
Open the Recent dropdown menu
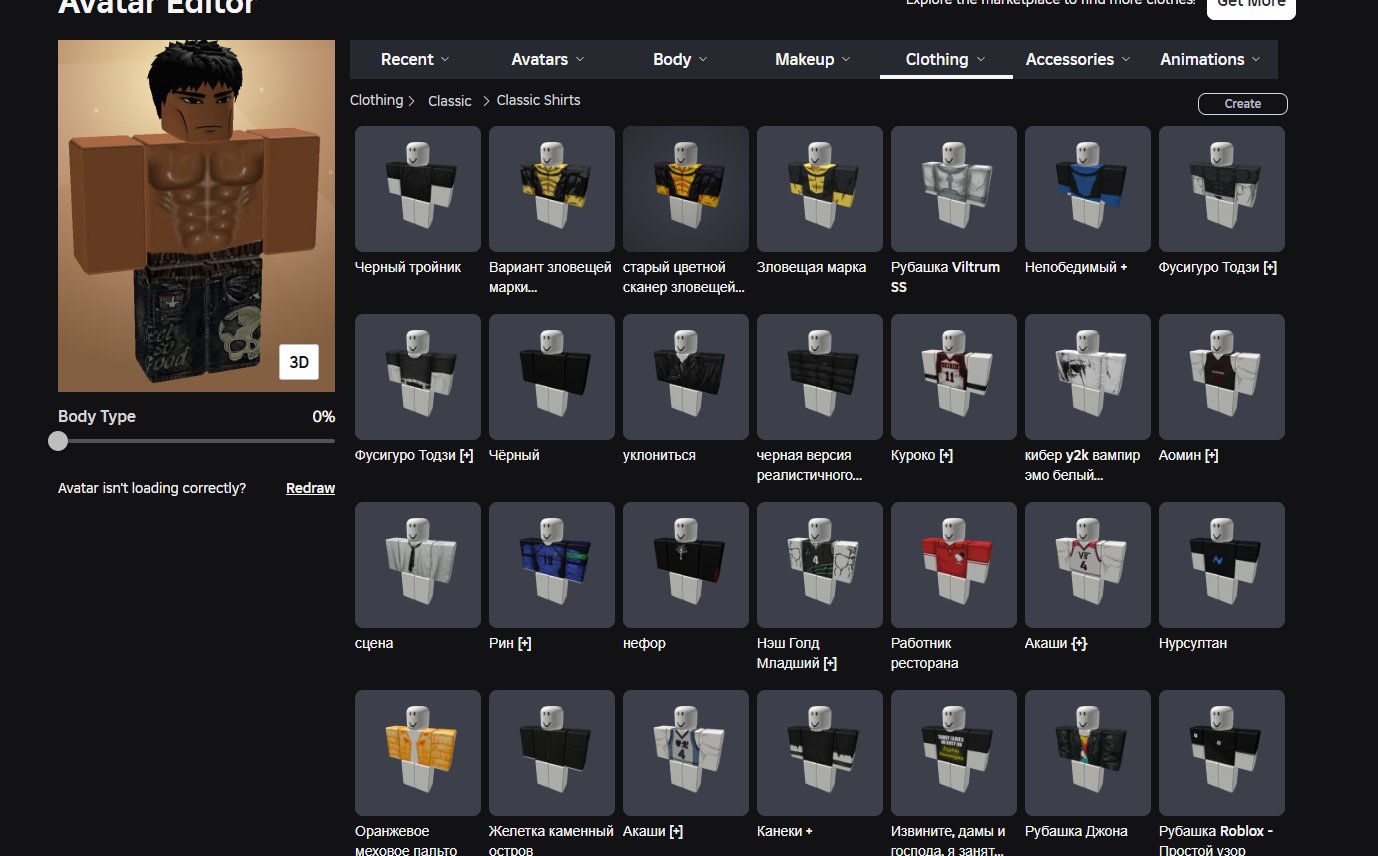click(415, 59)
